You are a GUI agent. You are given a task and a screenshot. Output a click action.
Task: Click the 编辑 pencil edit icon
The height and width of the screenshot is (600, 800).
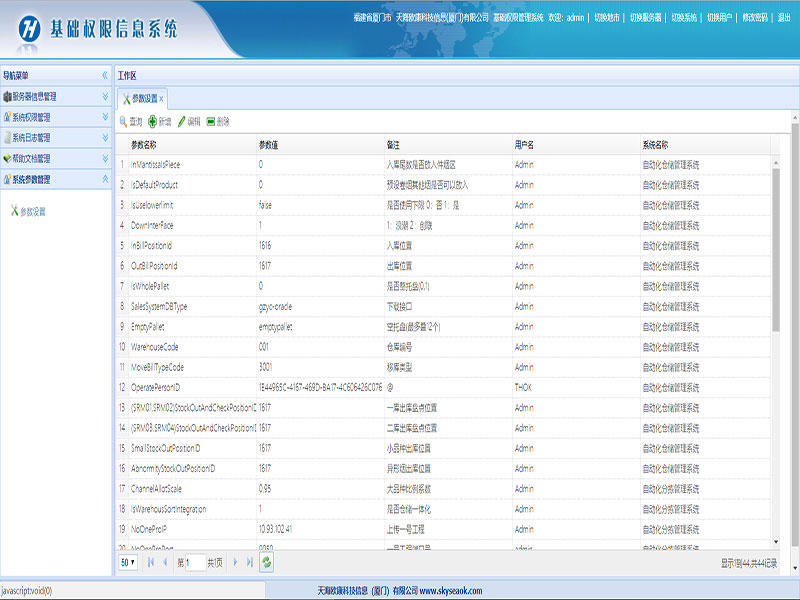181,121
